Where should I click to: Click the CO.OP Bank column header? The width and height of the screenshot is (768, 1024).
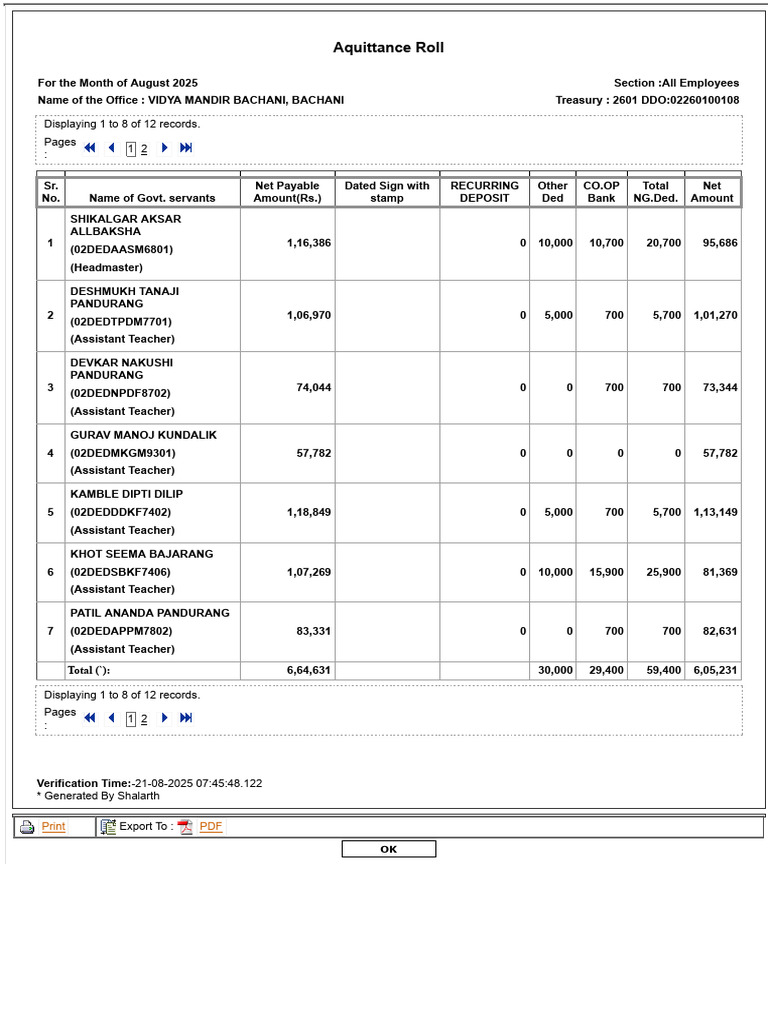(601, 192)
